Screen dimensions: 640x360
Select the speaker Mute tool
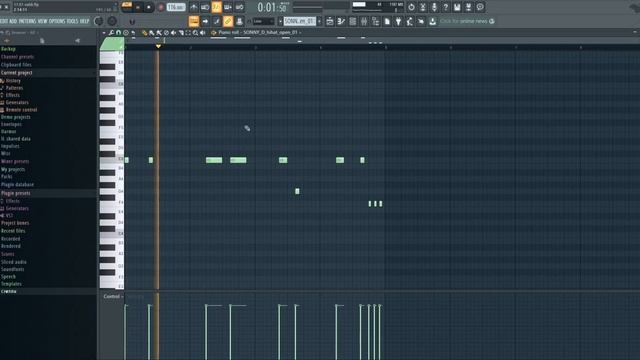pyautogui.click(x=173, y=33)
